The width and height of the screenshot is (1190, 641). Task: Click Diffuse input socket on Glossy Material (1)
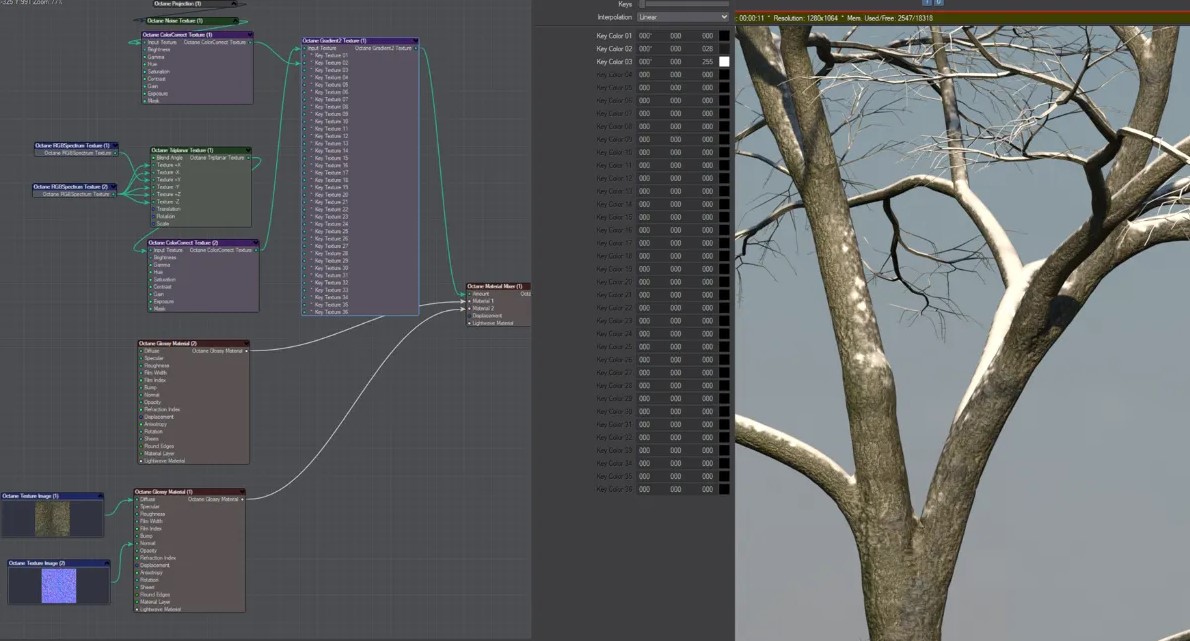click(137, 499)
